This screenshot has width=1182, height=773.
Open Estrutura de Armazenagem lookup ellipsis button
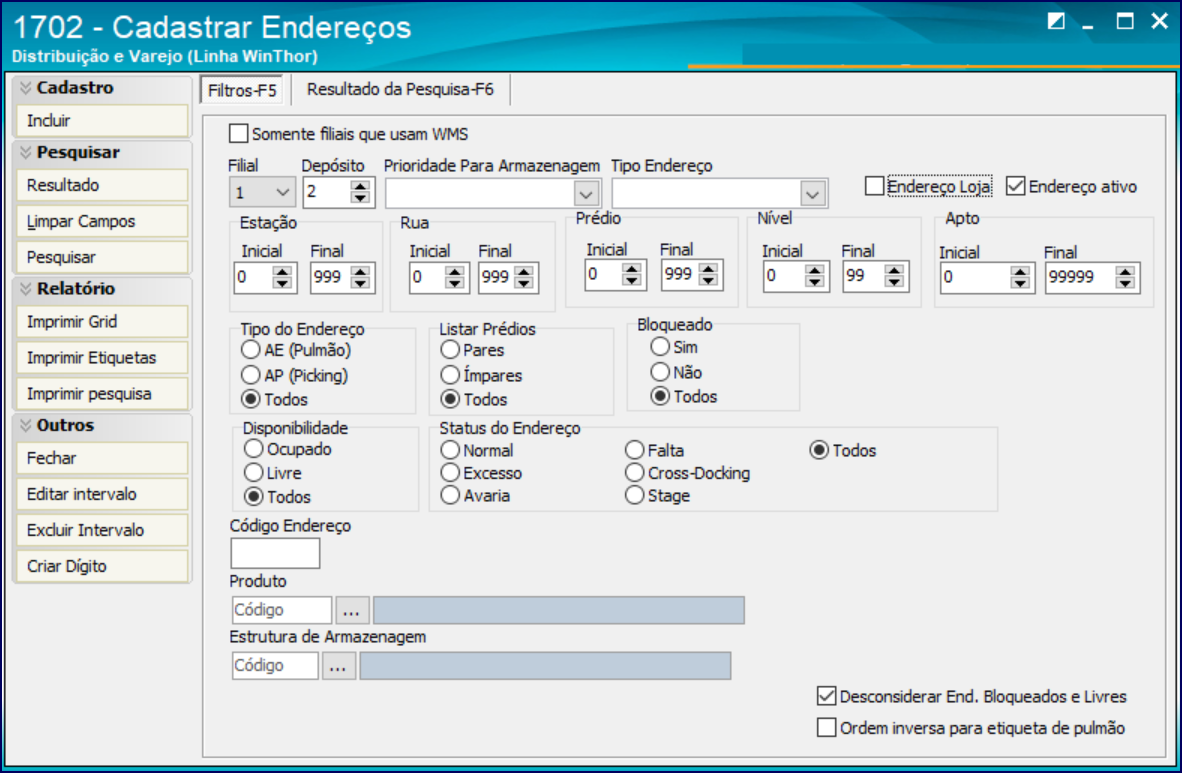coord(338,666)
